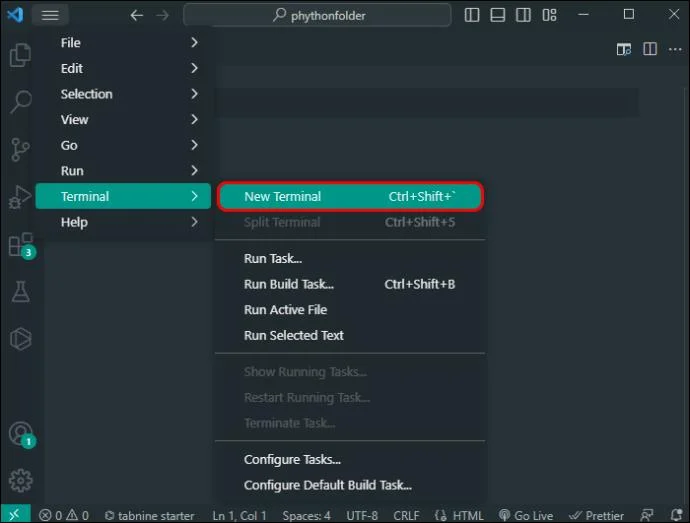This screenshot has height=523, width=690.
Task: Open the Explorer icon in activity bar
Action: click(20, 55)
